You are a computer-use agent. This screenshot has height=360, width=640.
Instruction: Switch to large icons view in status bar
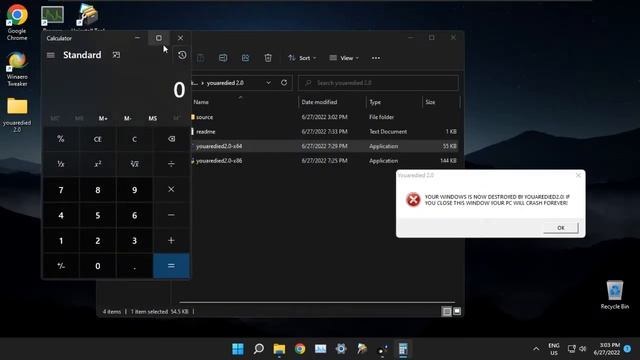point(457,311)
